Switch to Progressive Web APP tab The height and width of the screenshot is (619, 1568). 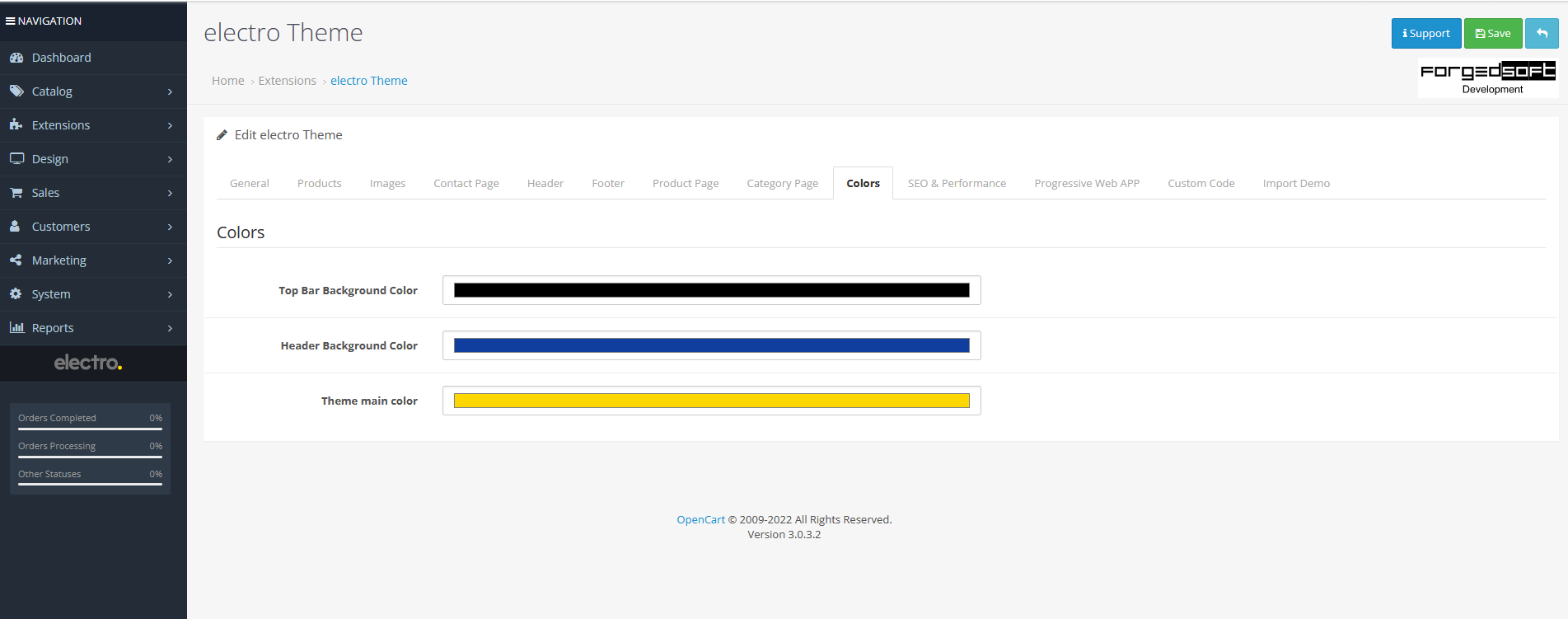tap(1087, 183)
